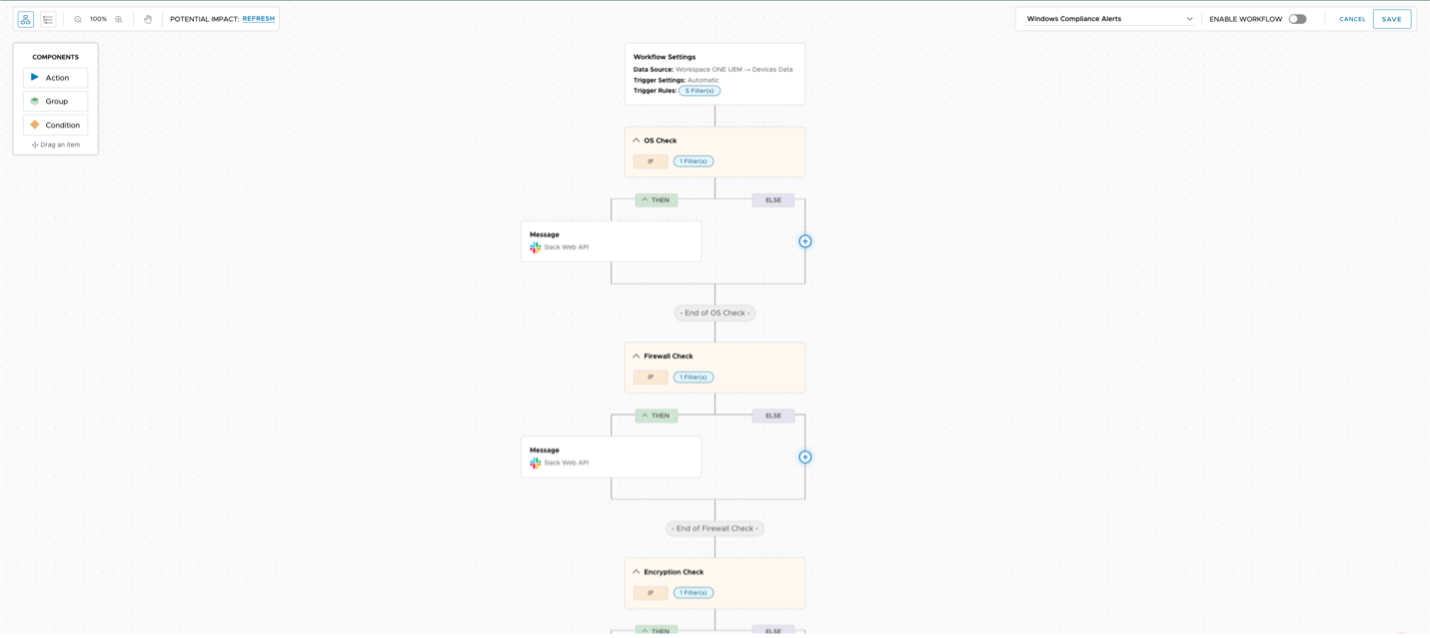Collapse the OS Check condition block

[637, 140]
